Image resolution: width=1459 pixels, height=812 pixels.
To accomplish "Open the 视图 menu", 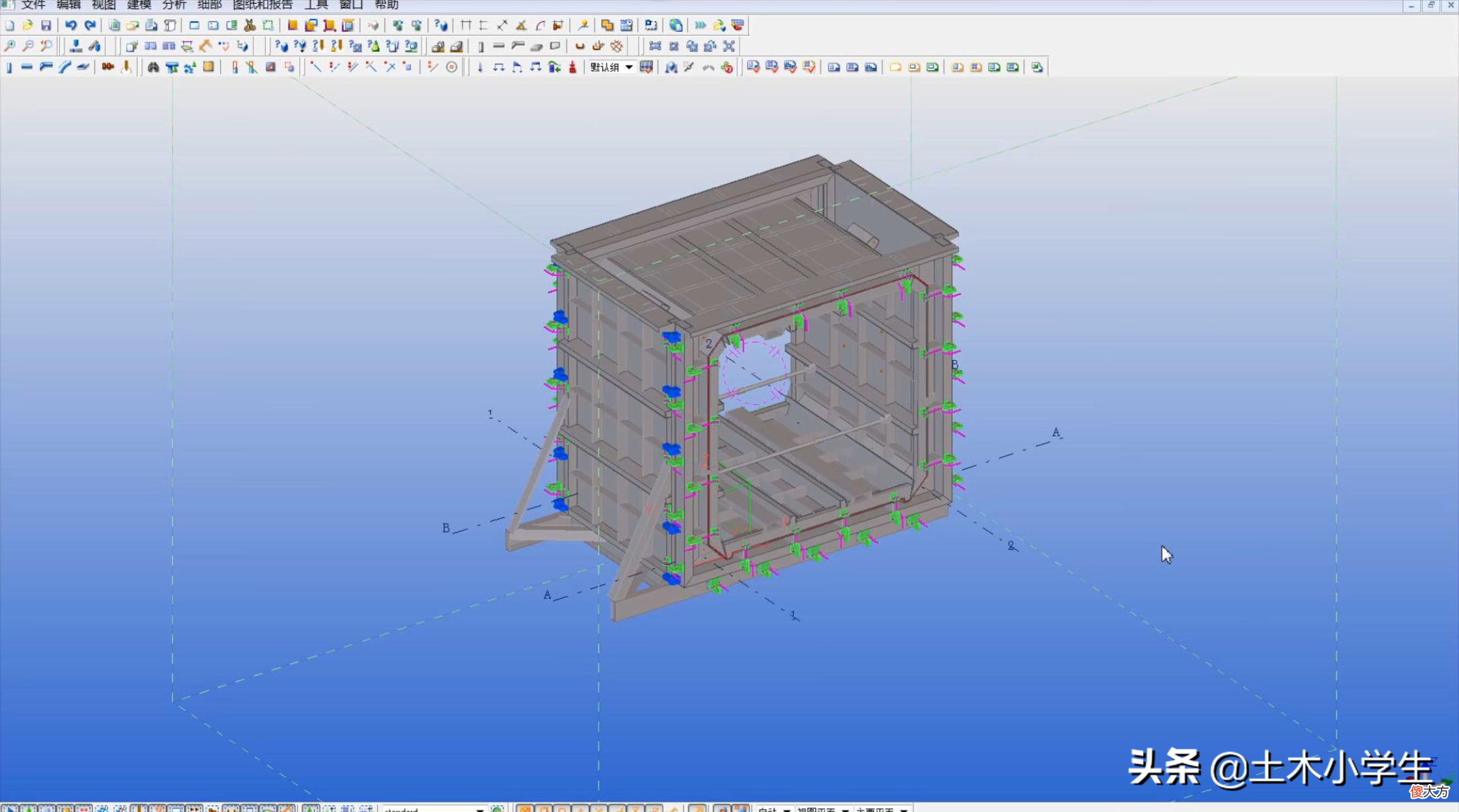I will point(104,4).
